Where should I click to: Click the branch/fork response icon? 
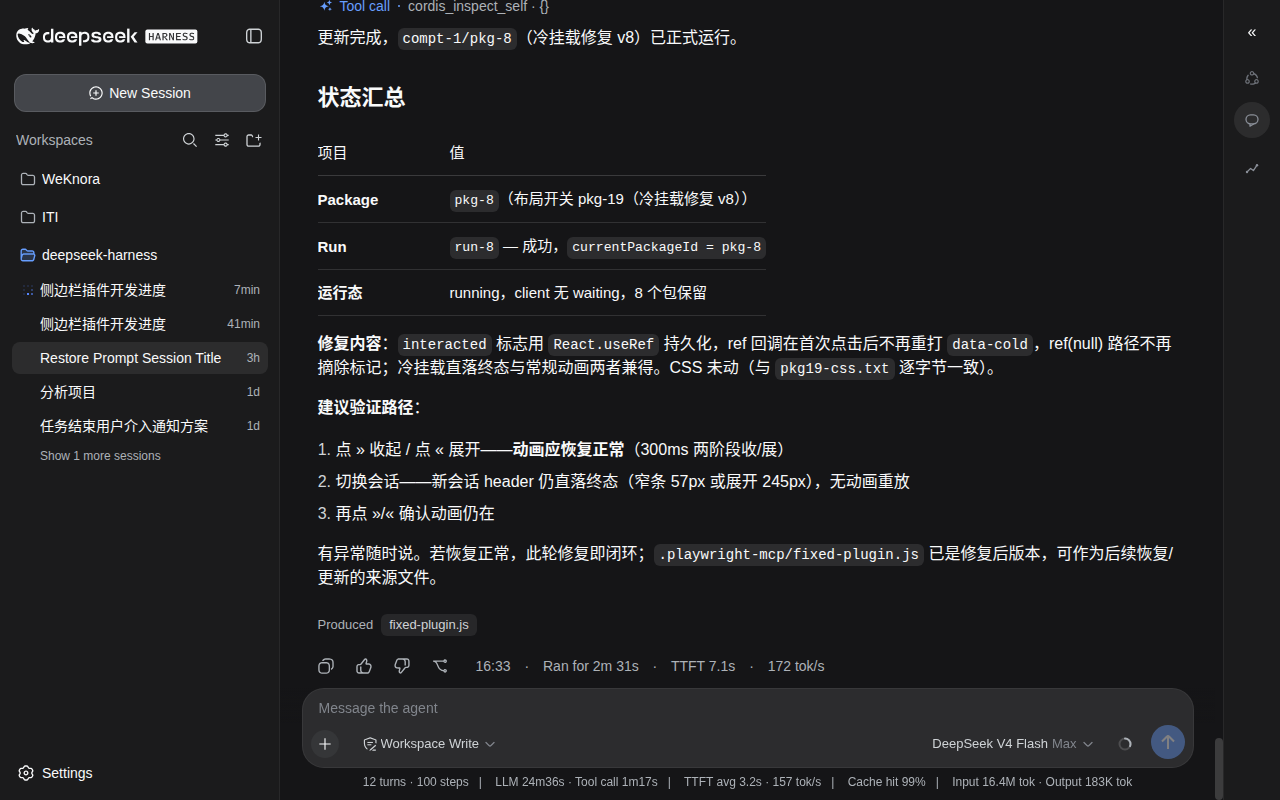click(440, 666)
